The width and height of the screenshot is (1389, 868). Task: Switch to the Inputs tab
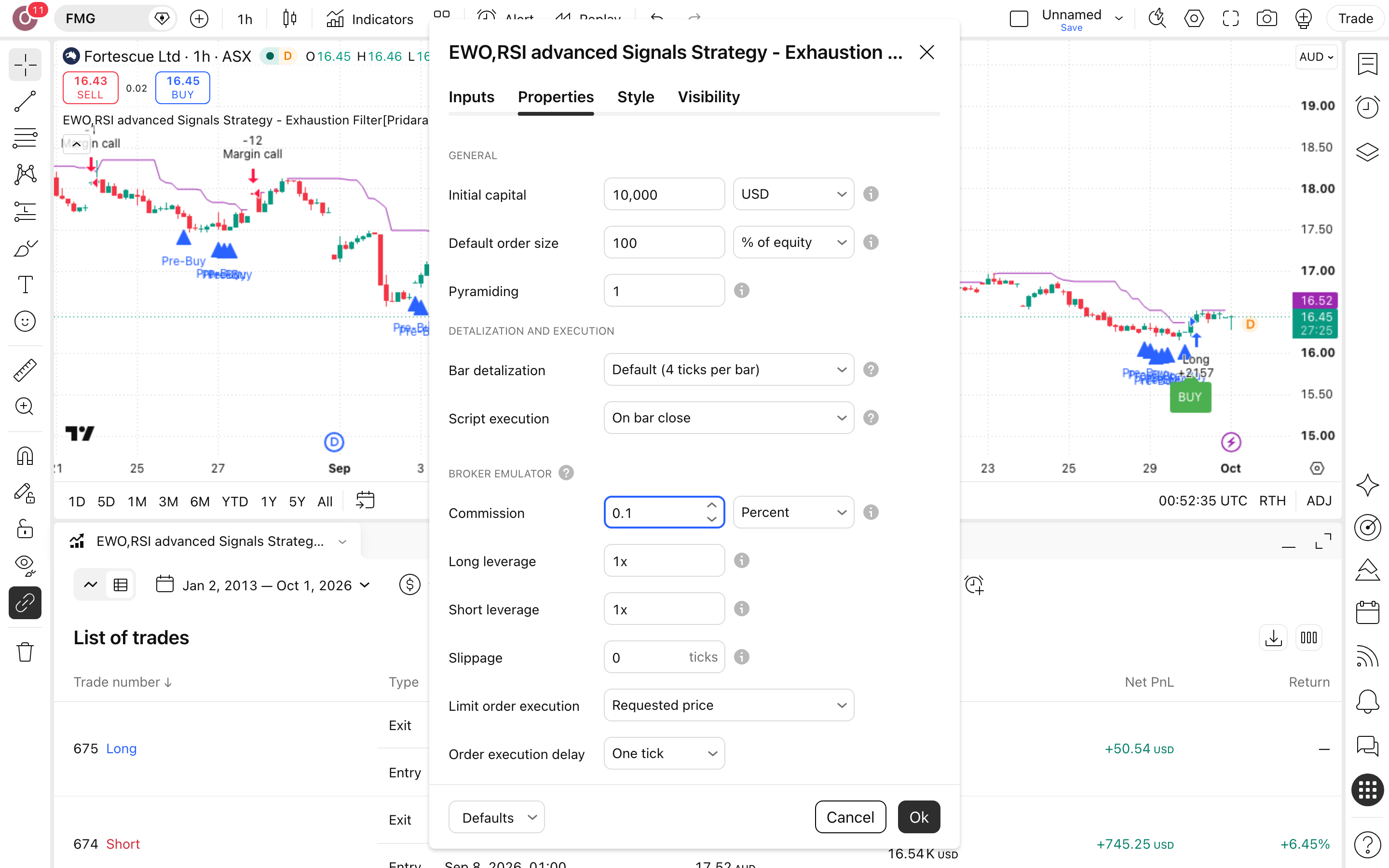pyautogui.click(x=471, y=97)
